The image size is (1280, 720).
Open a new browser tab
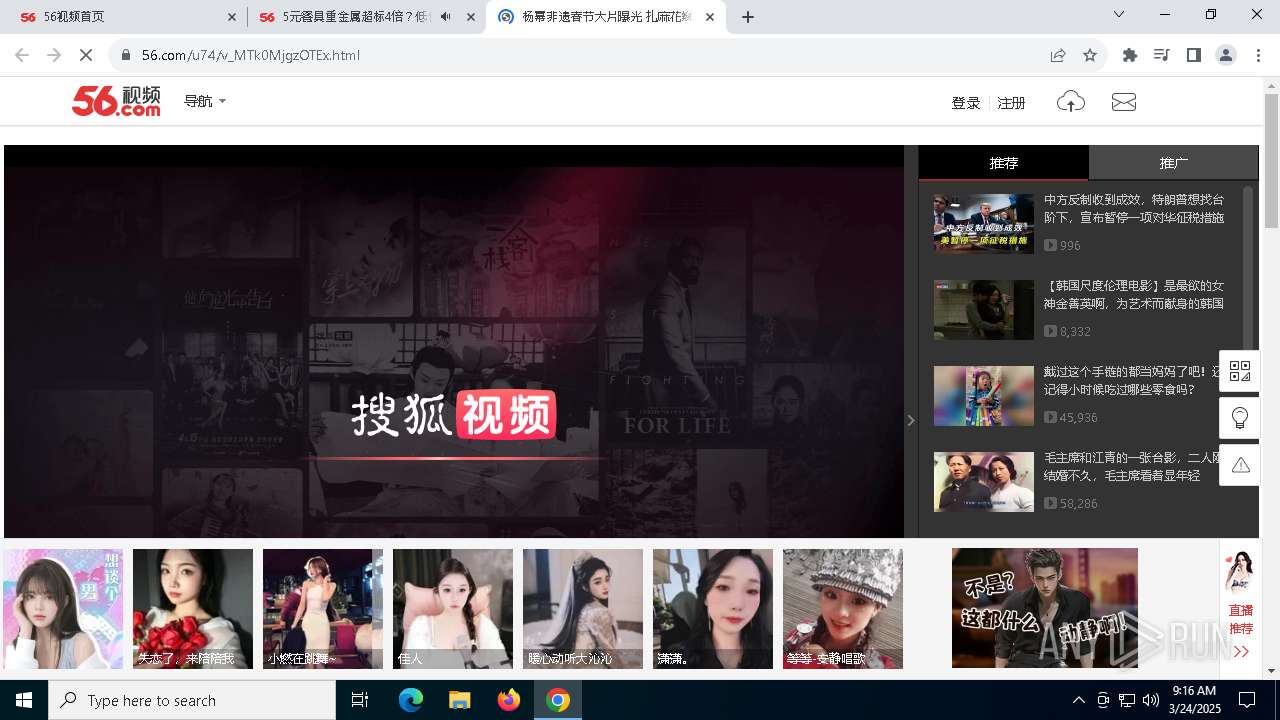click(748, 17)
